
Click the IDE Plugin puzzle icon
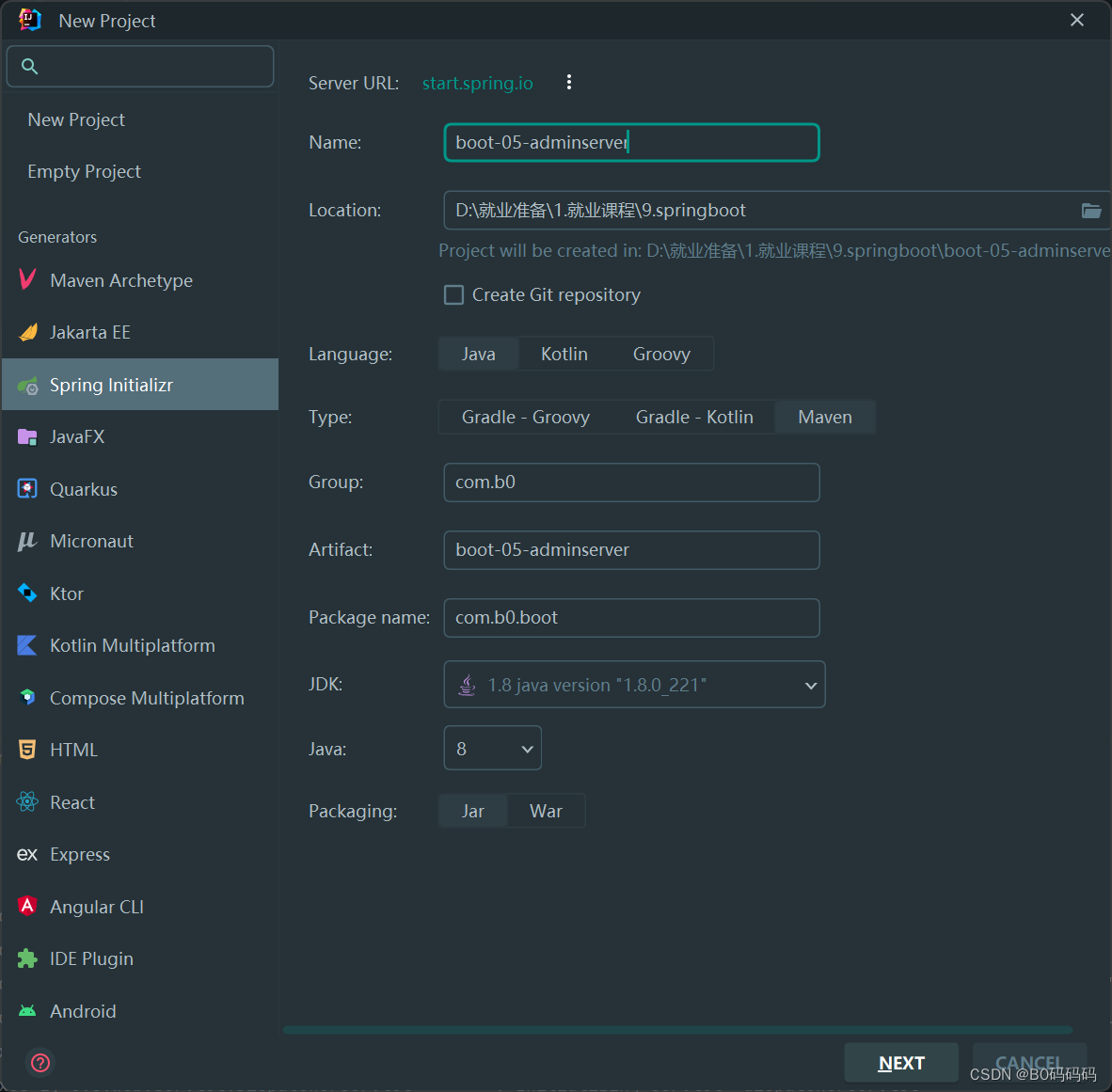[x=27, y=958]
